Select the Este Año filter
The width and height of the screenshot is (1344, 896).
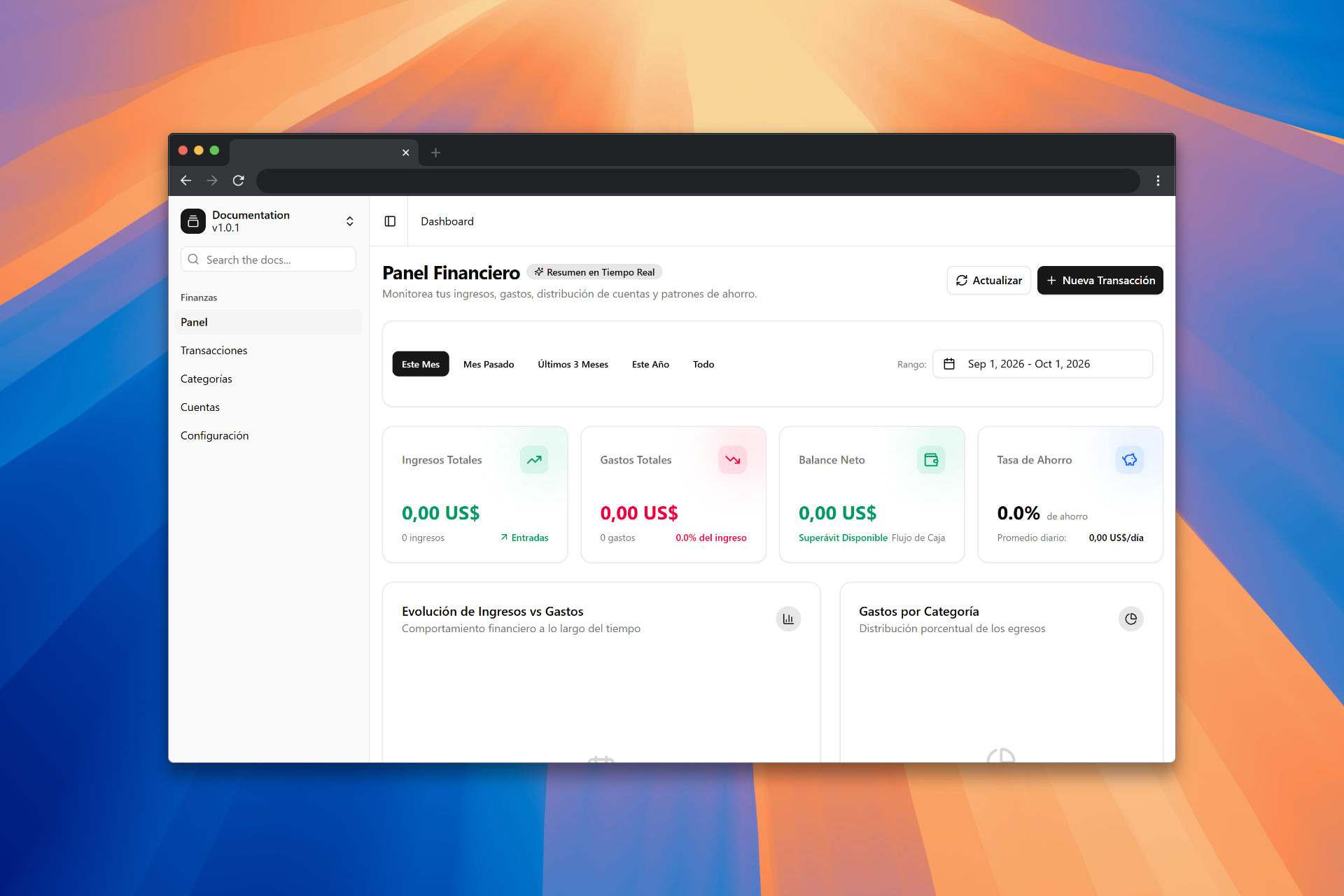(650, 364)
